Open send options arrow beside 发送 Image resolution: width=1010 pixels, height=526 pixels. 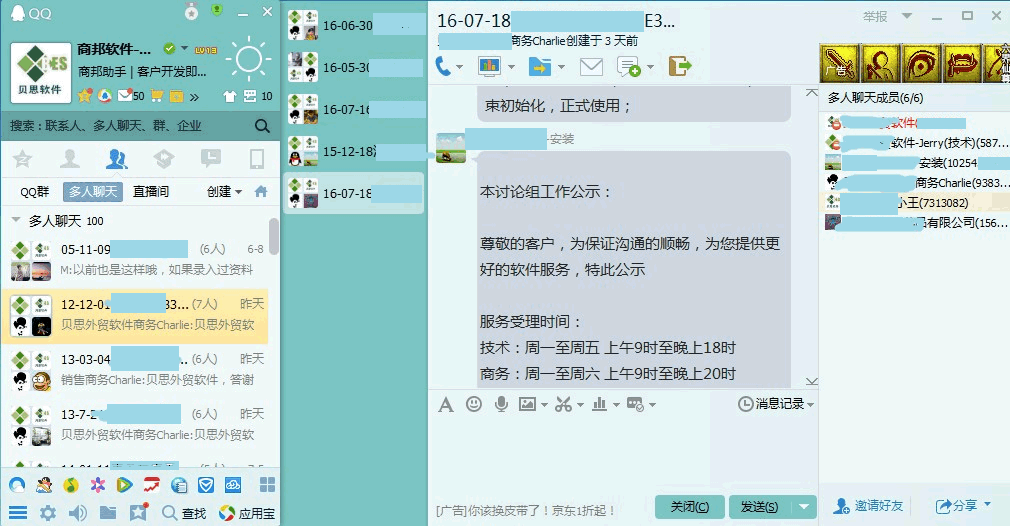(x=804, y=507)
